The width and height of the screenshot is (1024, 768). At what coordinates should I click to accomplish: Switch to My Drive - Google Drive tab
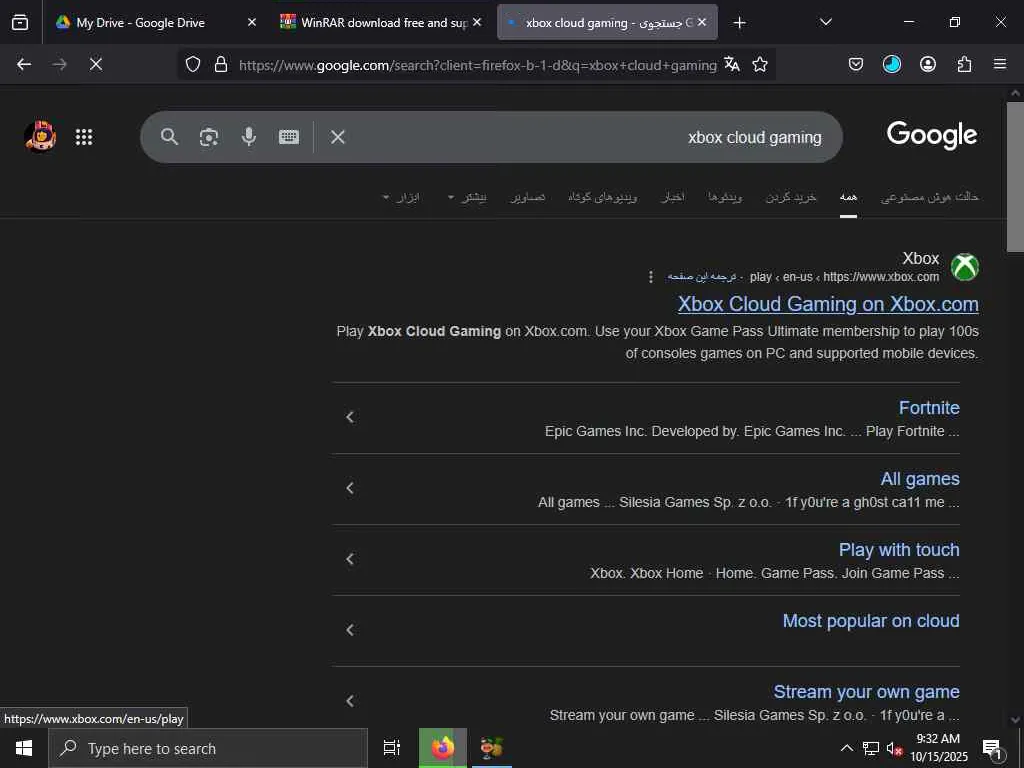[x=140, y=22]
